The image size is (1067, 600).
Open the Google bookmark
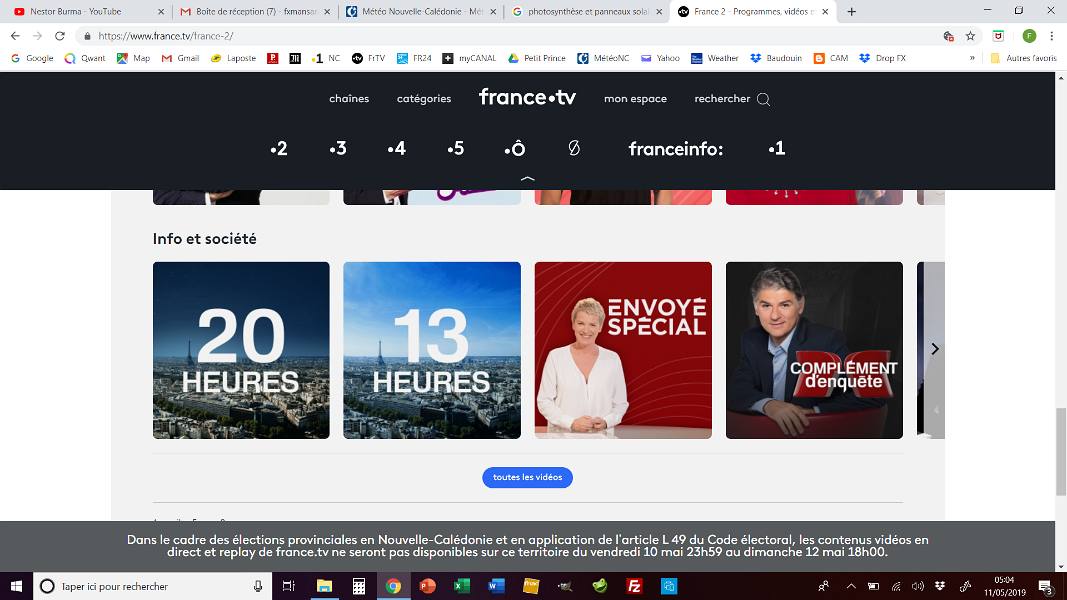(32, 58)
